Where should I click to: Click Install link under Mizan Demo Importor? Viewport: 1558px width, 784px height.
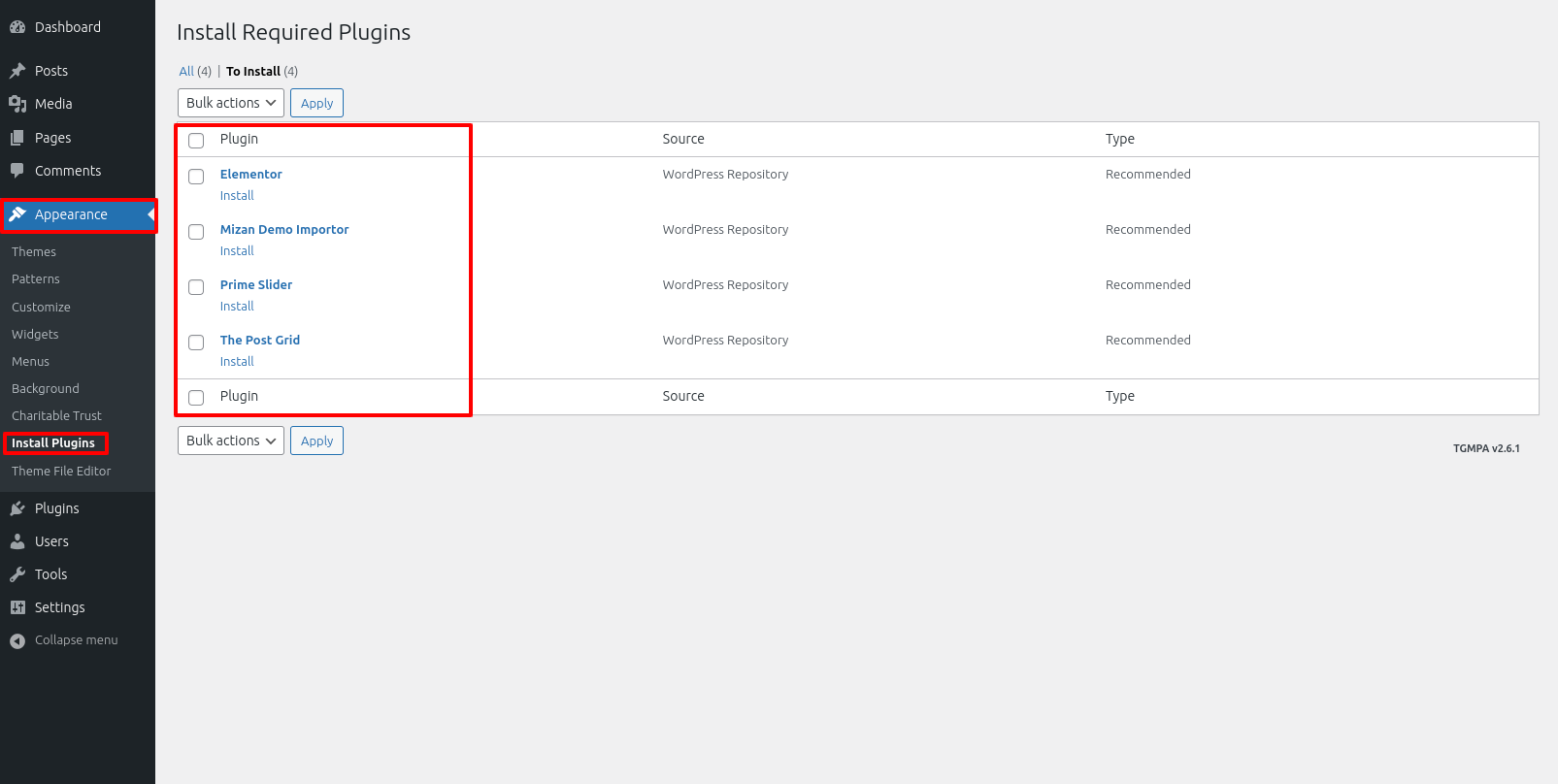click(237, 251)
